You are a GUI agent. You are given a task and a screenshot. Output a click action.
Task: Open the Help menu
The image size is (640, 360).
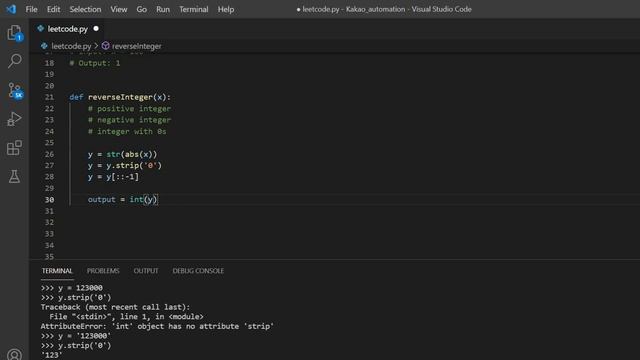coord(226,9)
